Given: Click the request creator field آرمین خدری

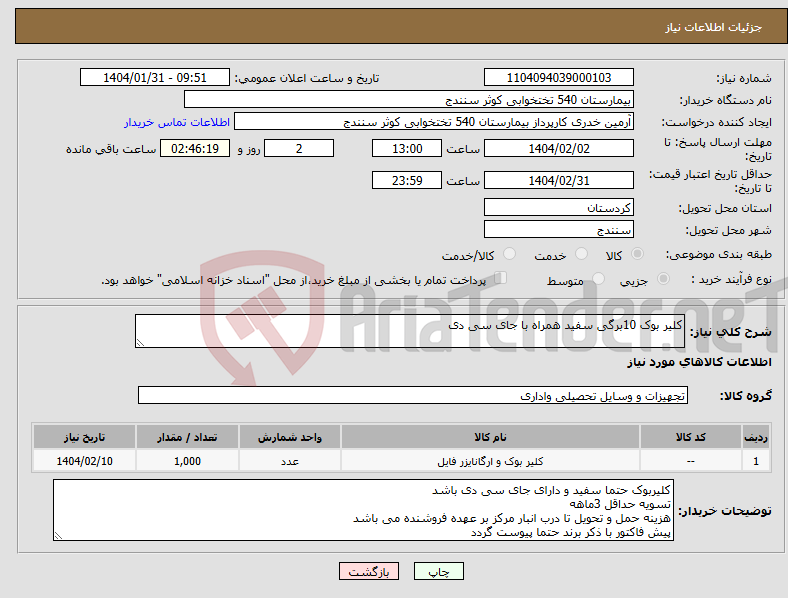Looking at the screenshot, I should 434,122.
